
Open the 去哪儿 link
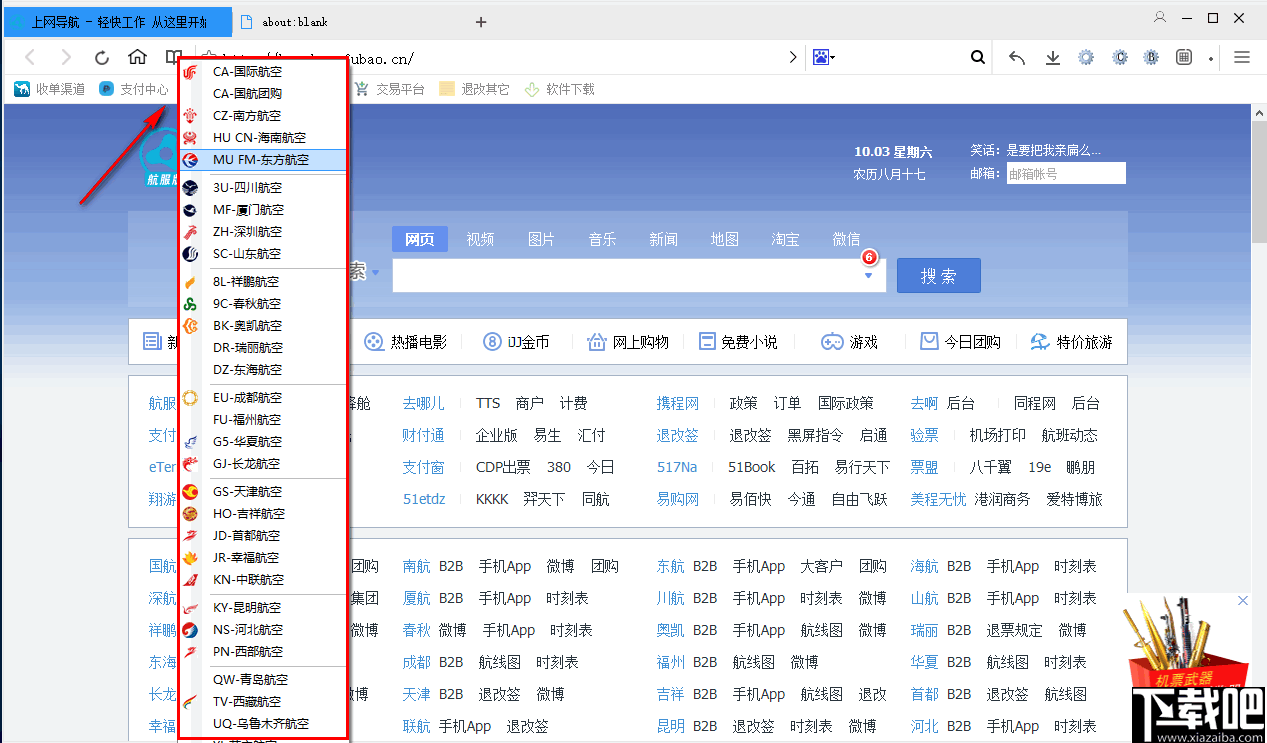[x=423, y=402]
